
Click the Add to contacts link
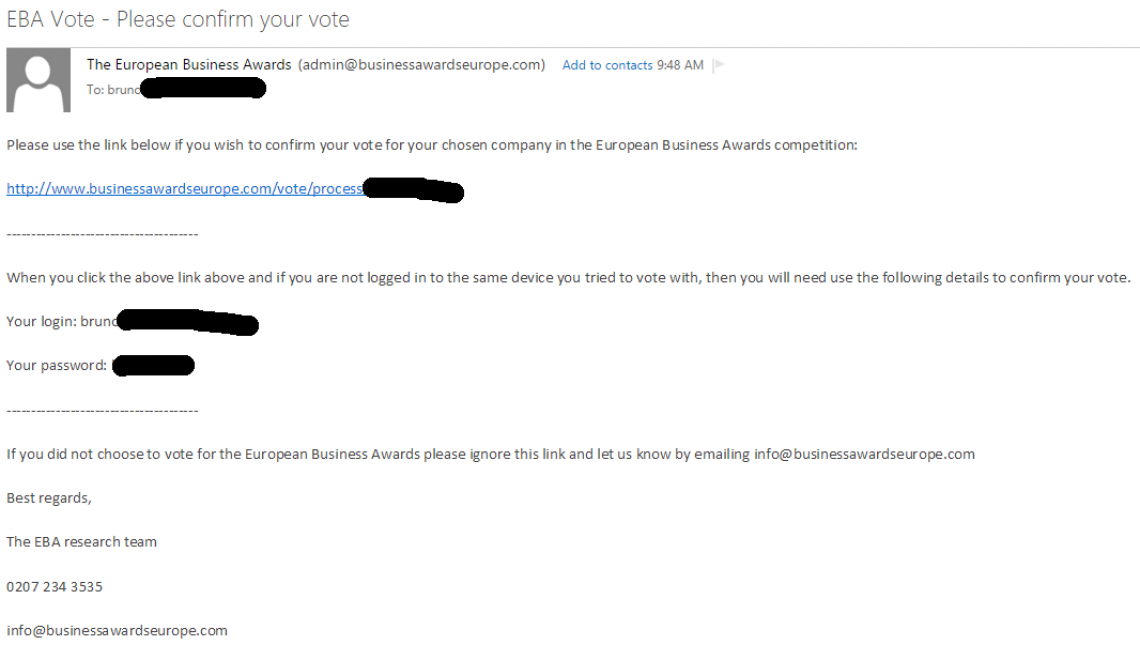pos(607,65)
